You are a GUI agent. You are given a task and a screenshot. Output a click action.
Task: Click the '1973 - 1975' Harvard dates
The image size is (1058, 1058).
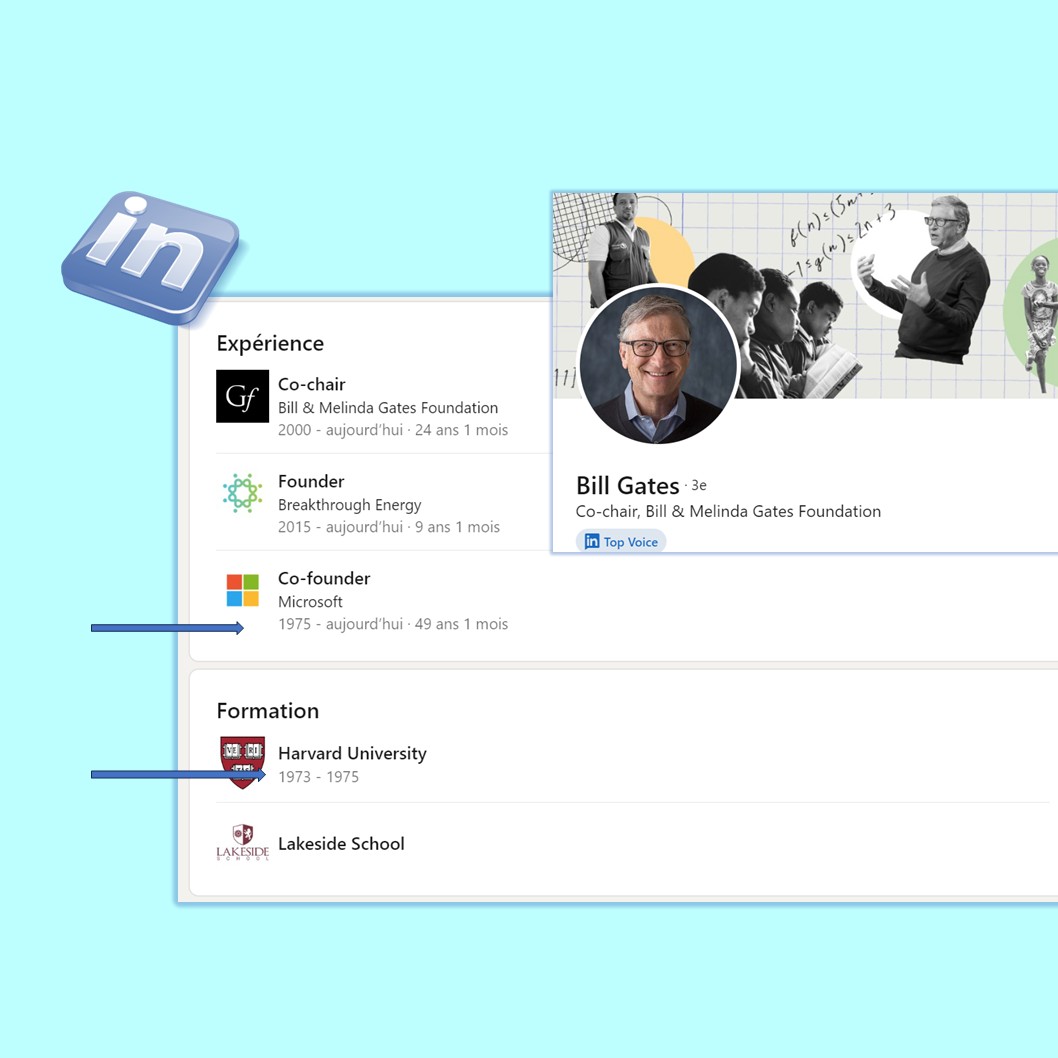pyautogui.click(x=318, y=777)
